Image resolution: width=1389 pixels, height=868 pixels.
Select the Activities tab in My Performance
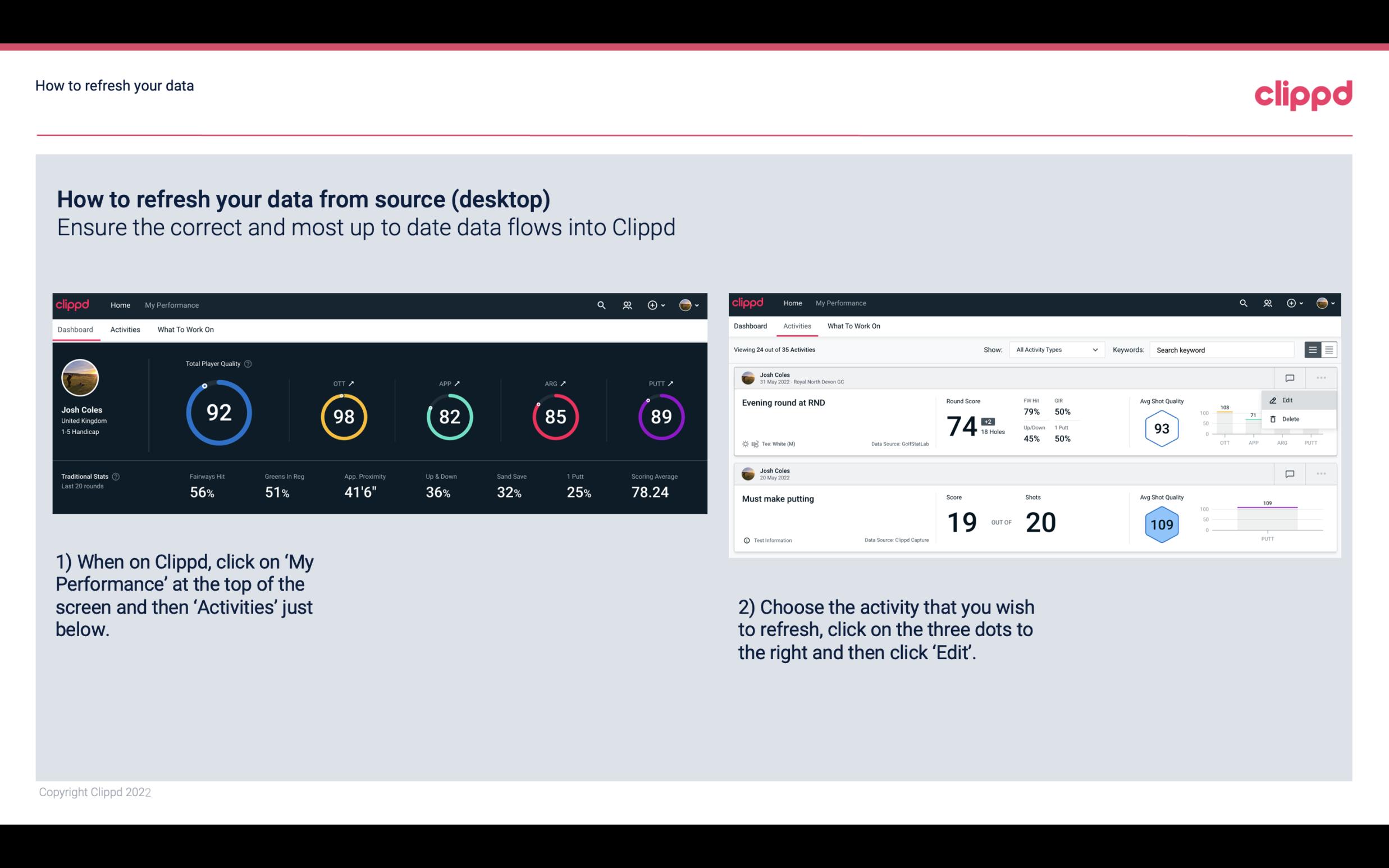point(125,329)
